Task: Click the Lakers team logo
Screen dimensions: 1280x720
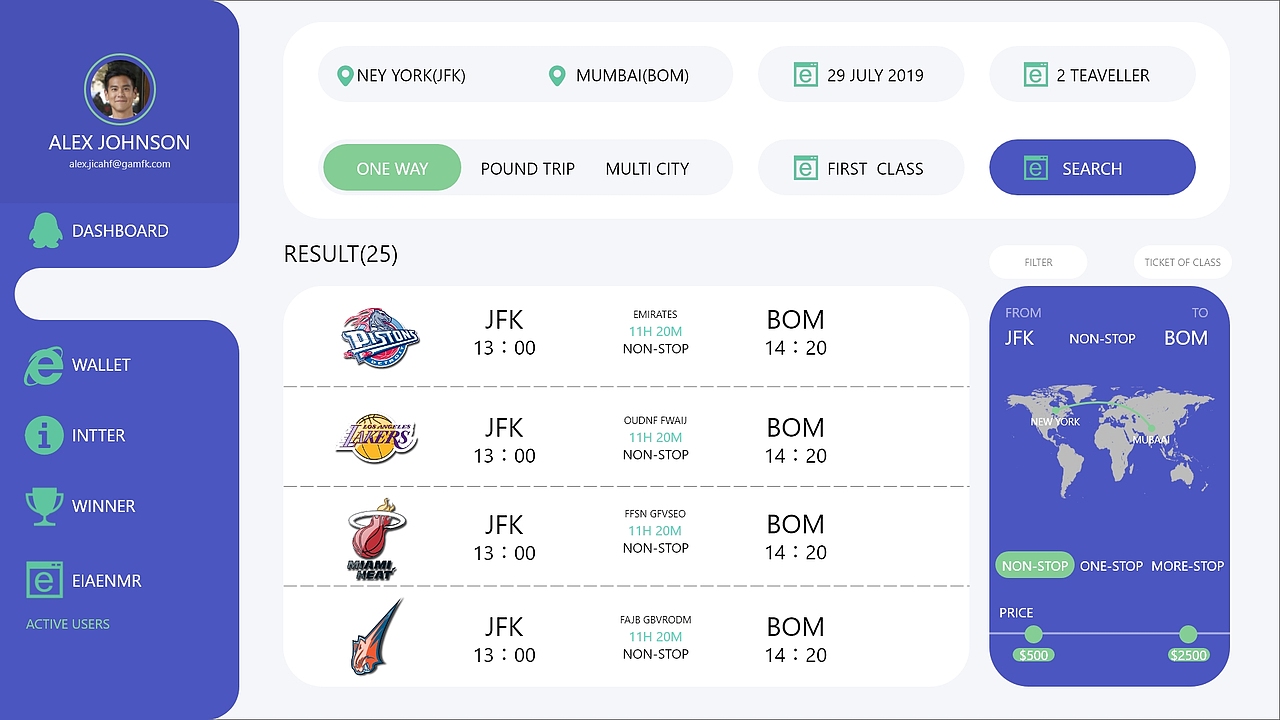Action: click(376, 437)
